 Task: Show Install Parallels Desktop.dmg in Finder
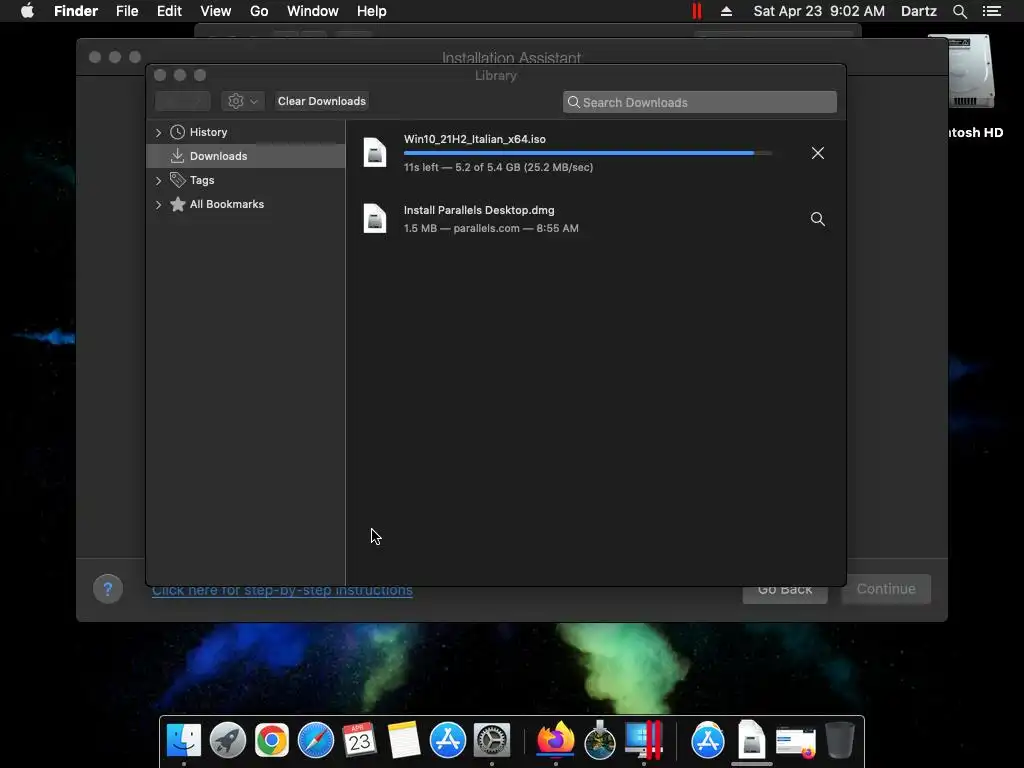point(818,219)
